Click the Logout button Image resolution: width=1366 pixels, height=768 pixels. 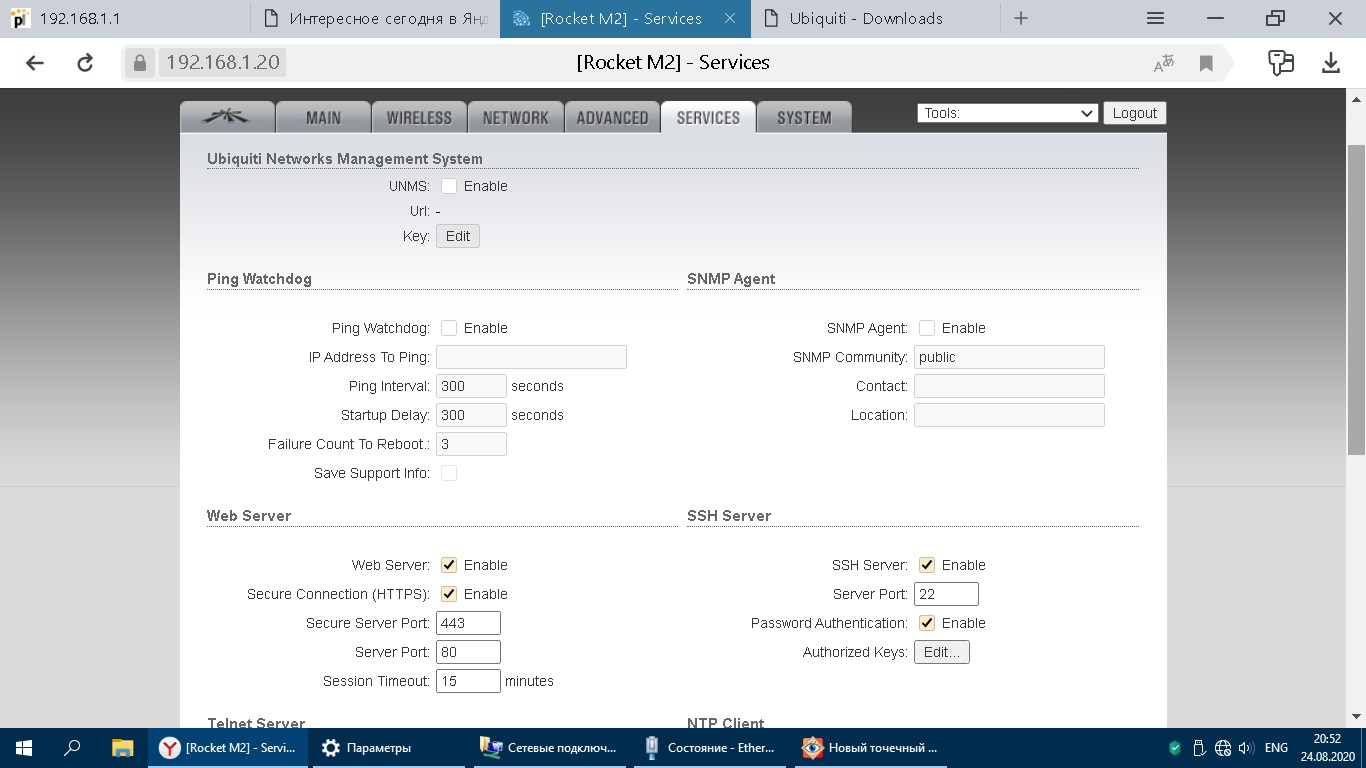[x=1135, y=113]
